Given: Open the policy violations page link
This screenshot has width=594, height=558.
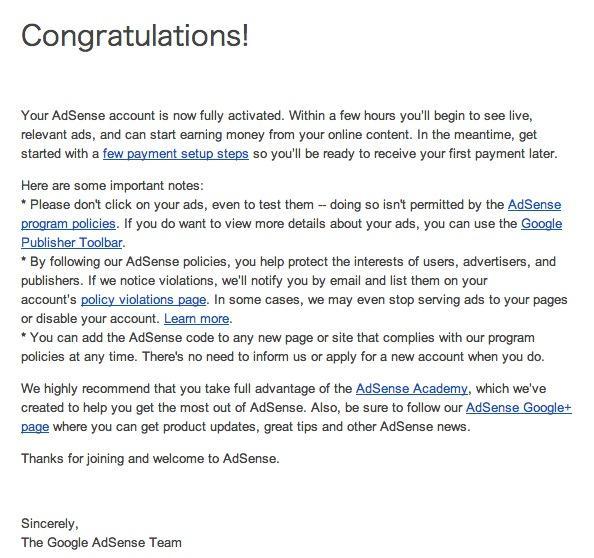Looking at the screenshot, I should coord(144,300).
